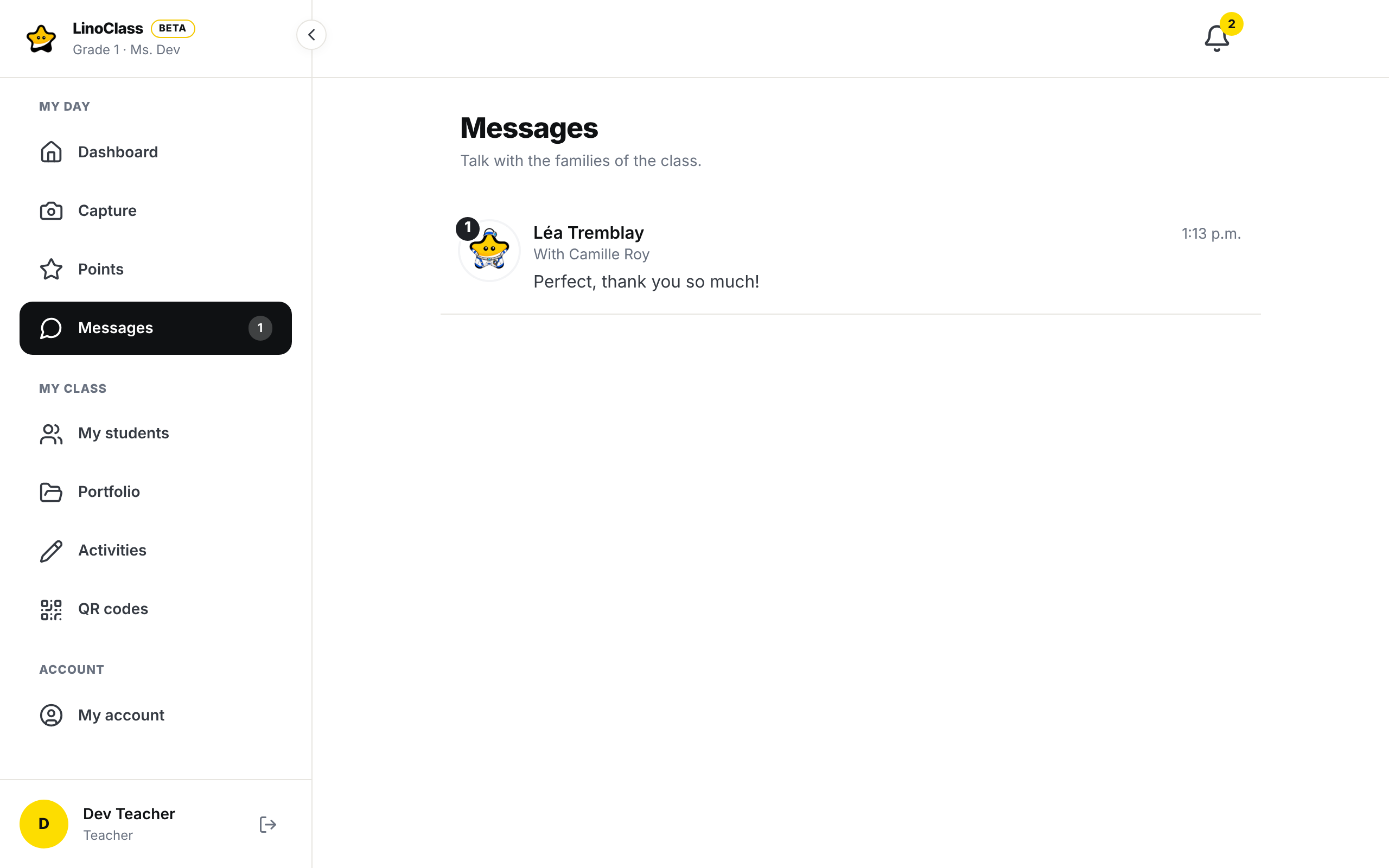Screen dimensions: 1389x868
Task: Go to the Activities page
Action: tap(156, 551)
